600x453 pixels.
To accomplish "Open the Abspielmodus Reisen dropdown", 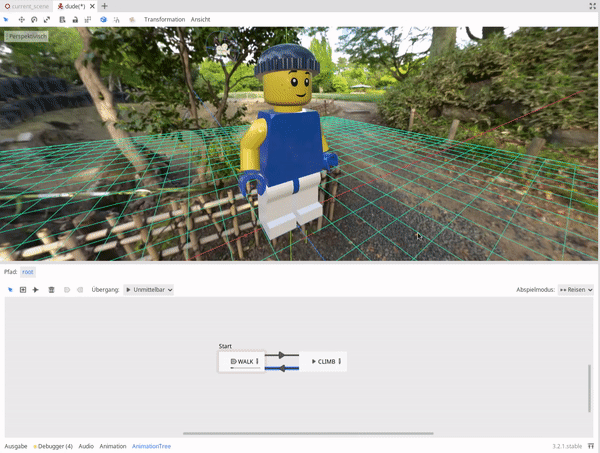I will point(576,290).
